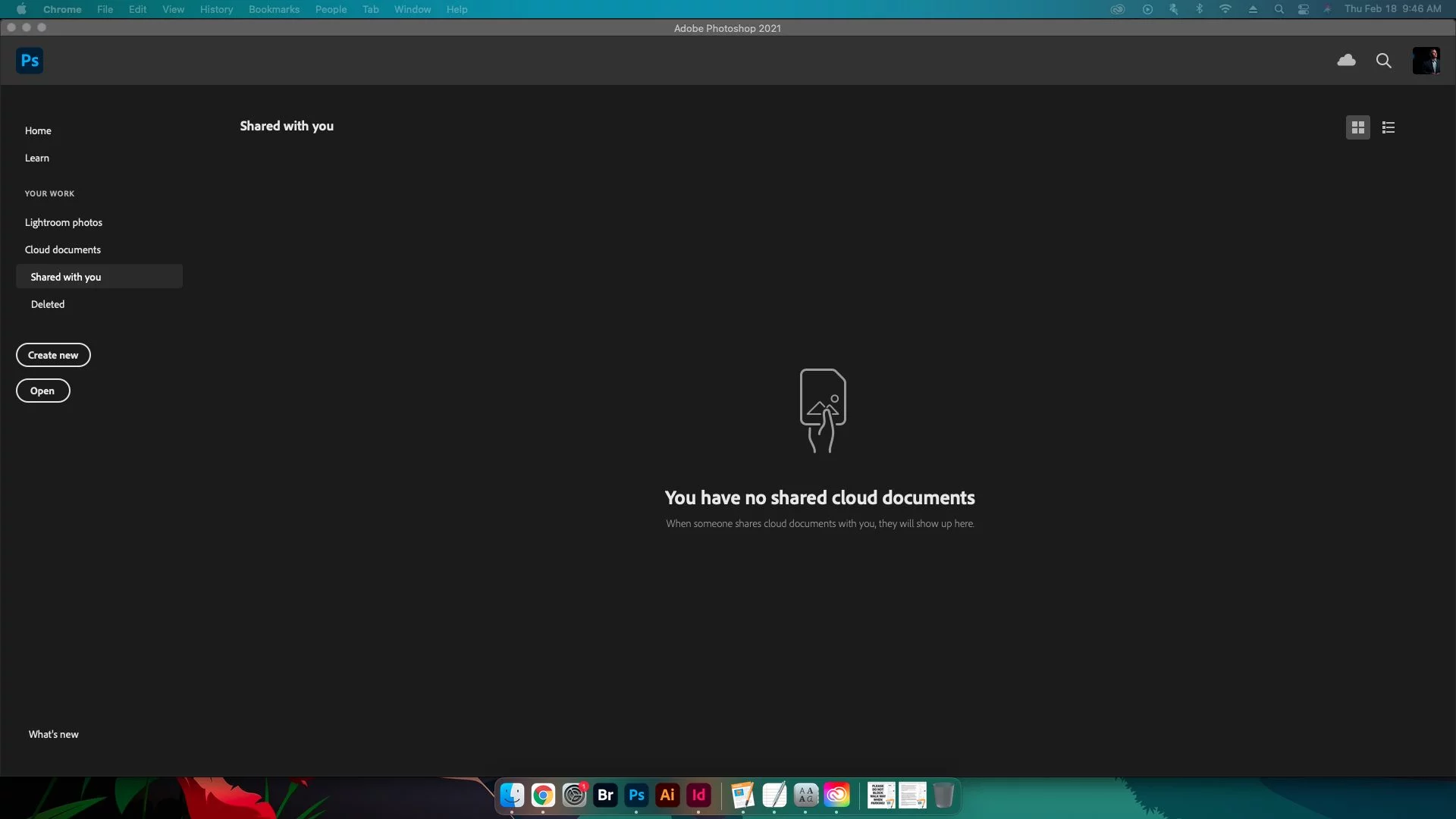Open Creative Cloud app in dock
1456x819 pixels.
[836, 795]
